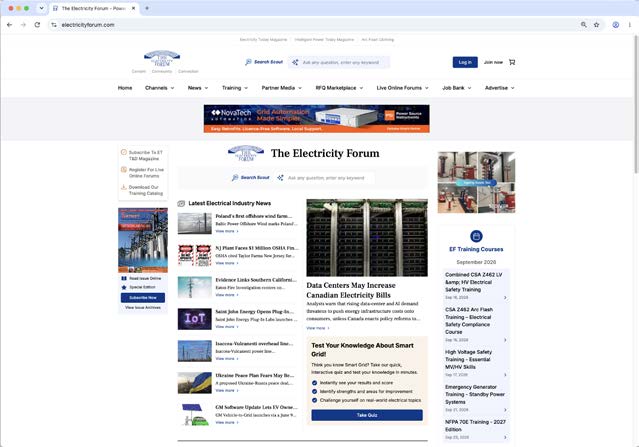Open the browser three-dot menu
Screen dimensions: 639x447
[630, 25]
